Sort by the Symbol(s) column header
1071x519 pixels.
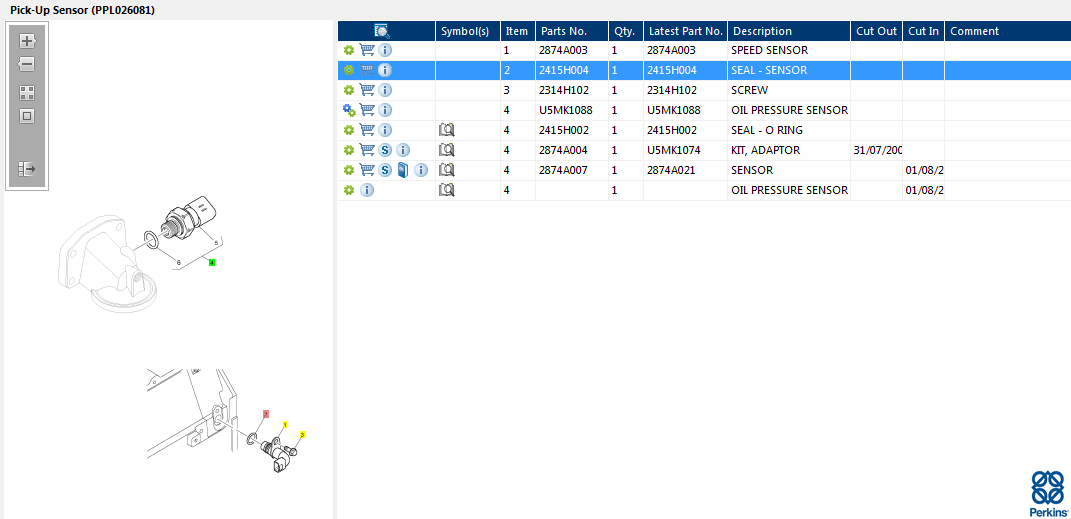point(468,31)
